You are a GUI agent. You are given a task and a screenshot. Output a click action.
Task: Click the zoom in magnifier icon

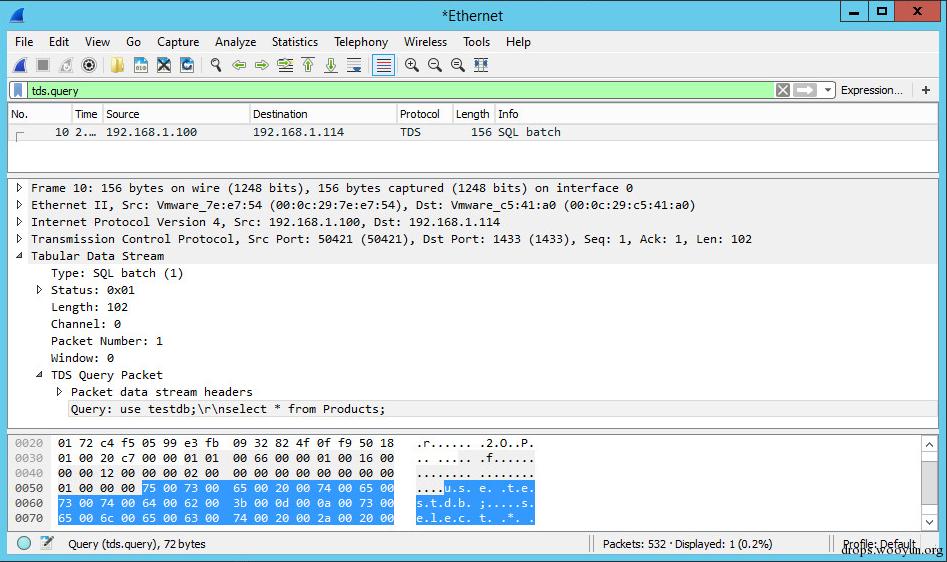pos(412,65)
